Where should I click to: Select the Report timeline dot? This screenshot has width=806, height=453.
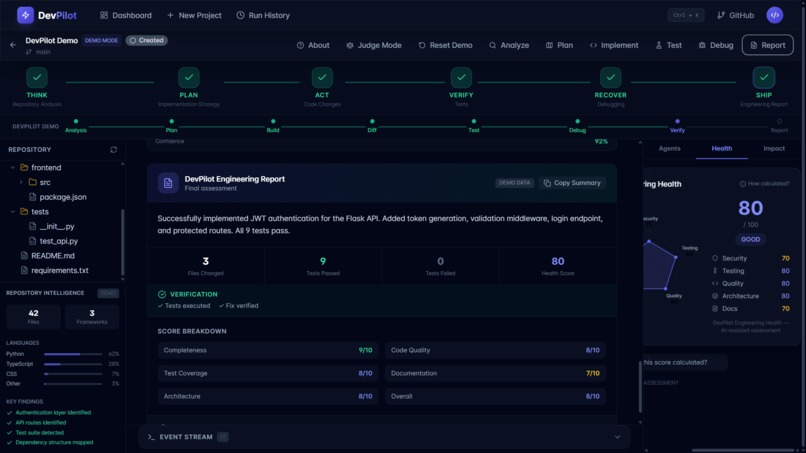[779, 122]
